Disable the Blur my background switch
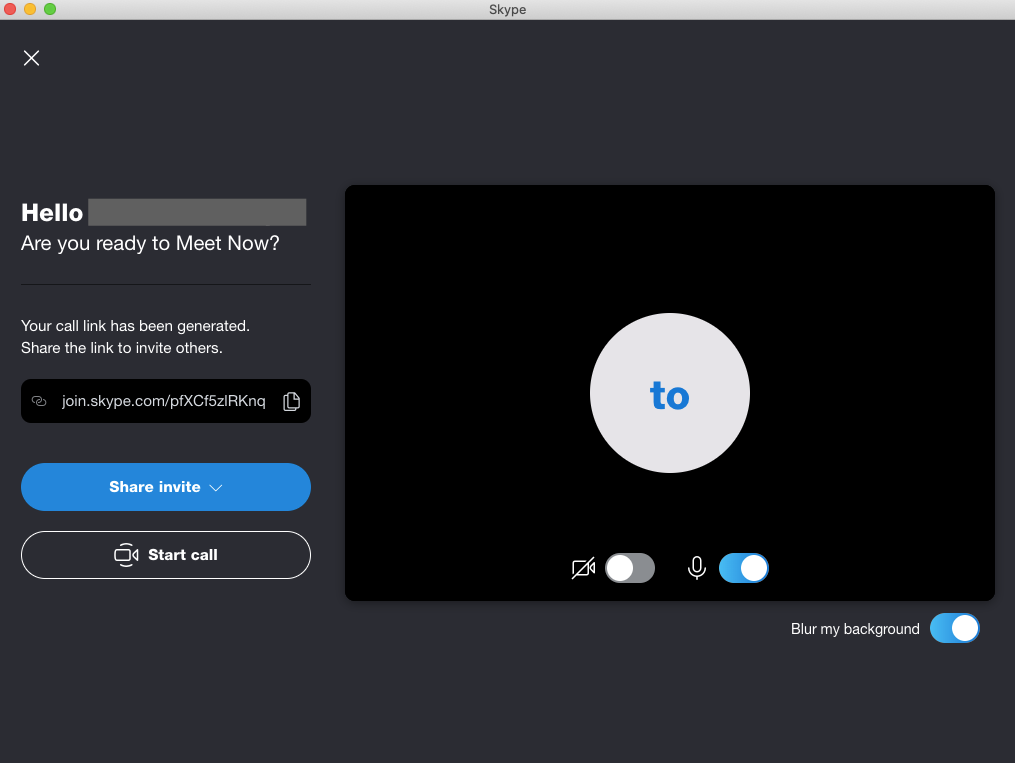1015x763 pixels. 955,628
